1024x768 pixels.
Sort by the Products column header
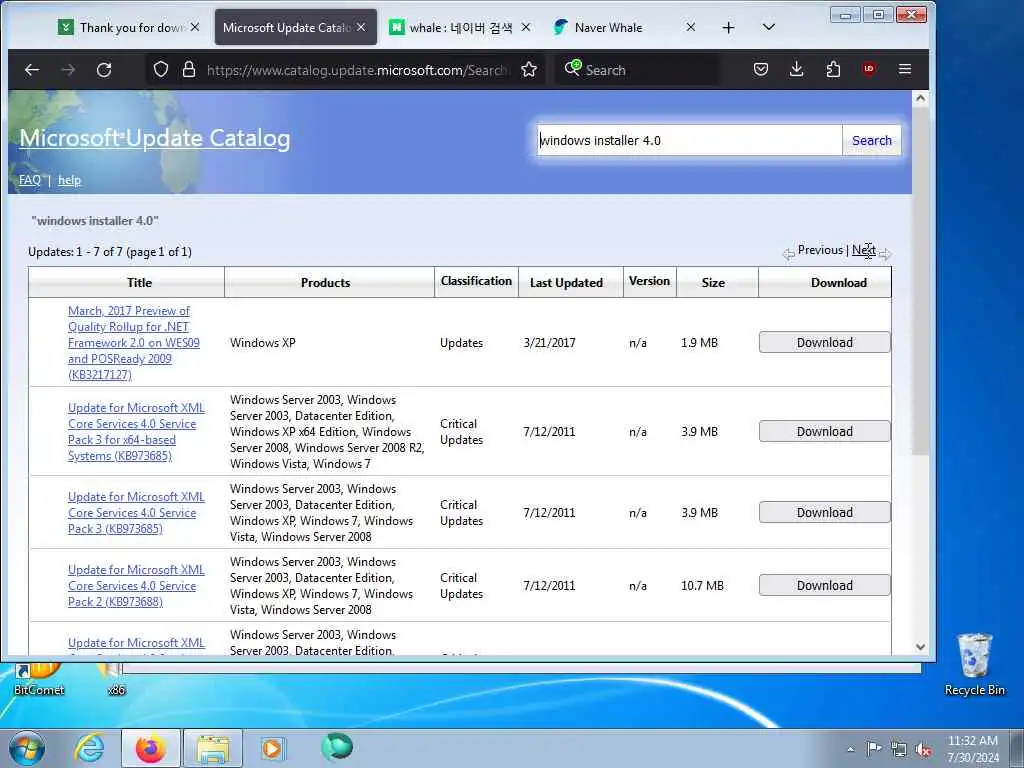click(325, 282)
